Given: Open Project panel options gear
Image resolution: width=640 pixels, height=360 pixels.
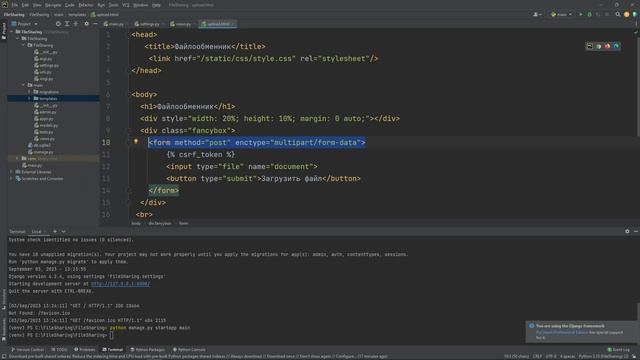Looking at the screenshot, I should [86, 24].
